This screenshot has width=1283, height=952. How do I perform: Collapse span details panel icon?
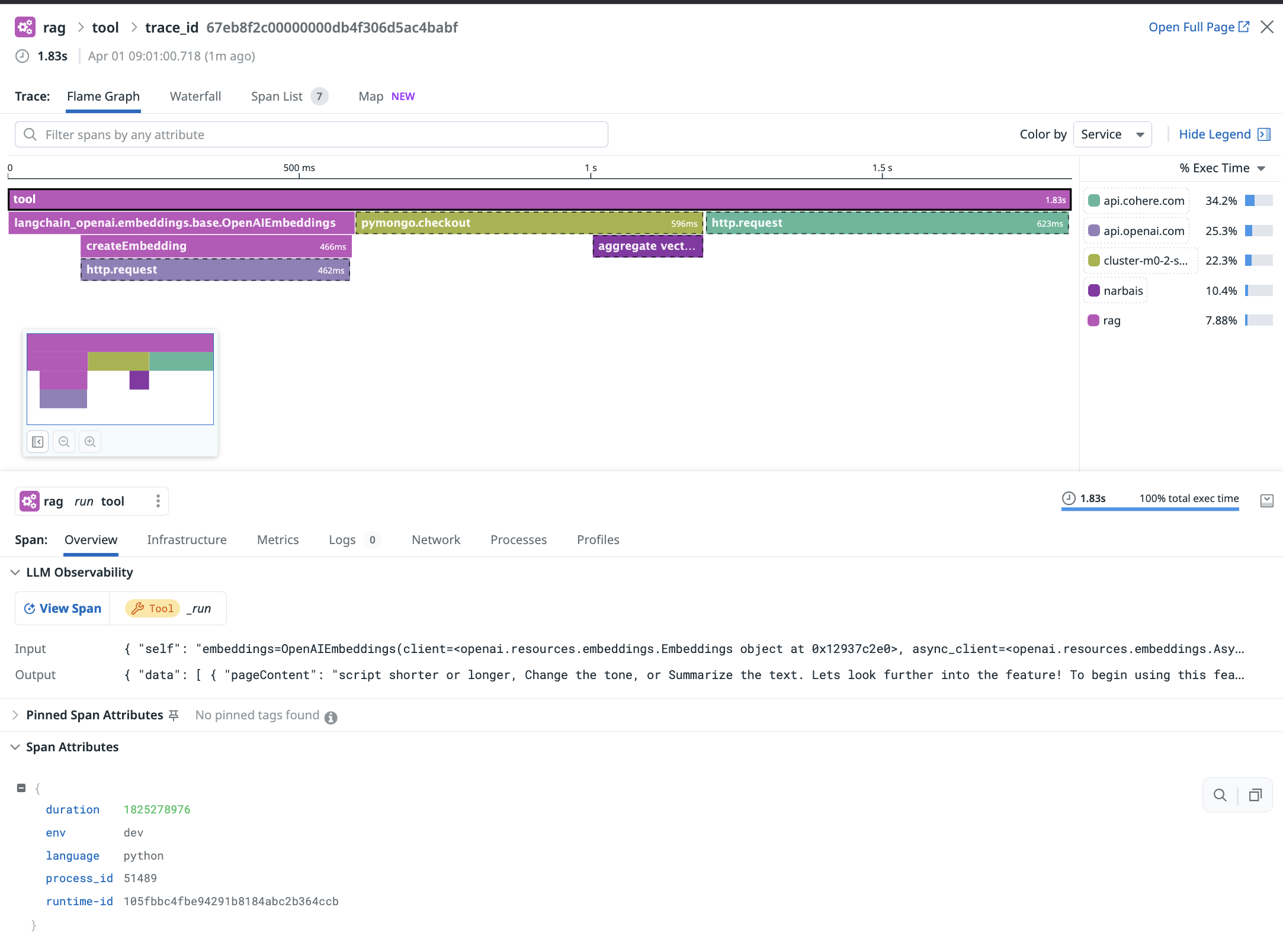1266,501
